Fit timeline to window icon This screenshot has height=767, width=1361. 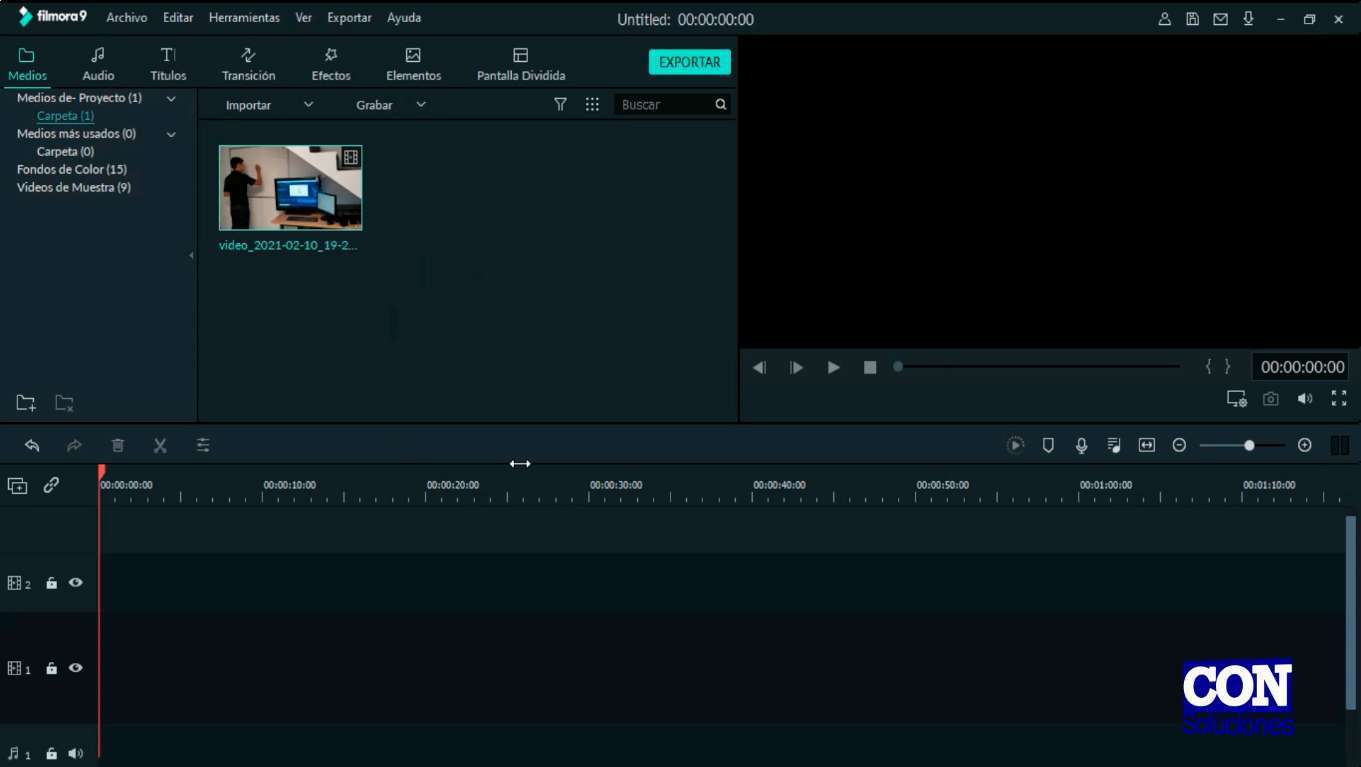pos(1147,445)
